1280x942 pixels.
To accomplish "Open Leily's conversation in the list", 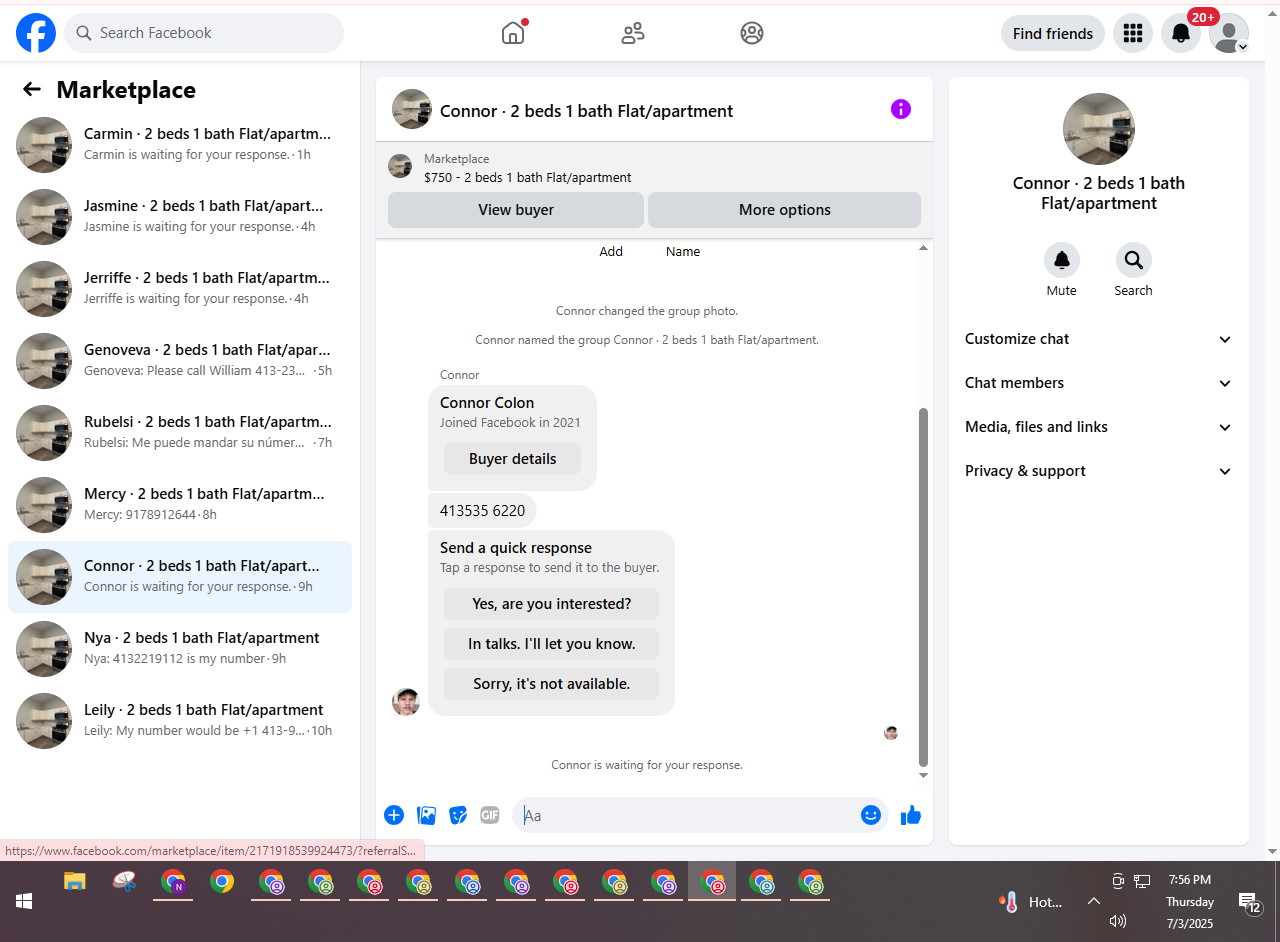I will [180, 721].
